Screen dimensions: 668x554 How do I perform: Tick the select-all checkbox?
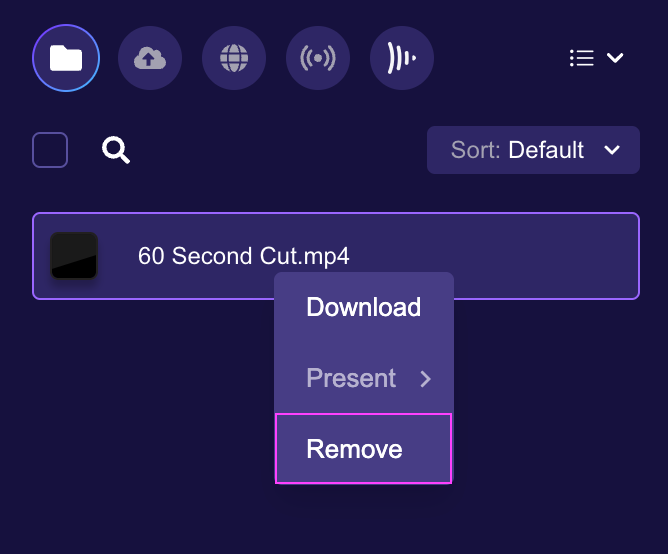[50, 150]
